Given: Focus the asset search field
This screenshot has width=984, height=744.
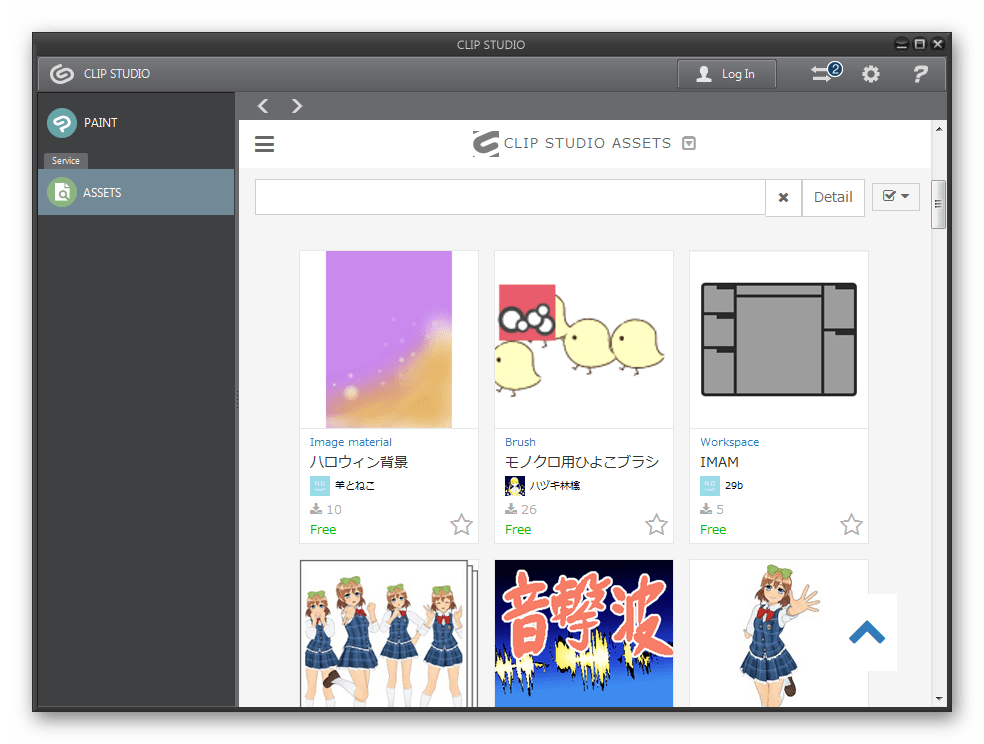Looking at the screenshot, I should (510, 197).
